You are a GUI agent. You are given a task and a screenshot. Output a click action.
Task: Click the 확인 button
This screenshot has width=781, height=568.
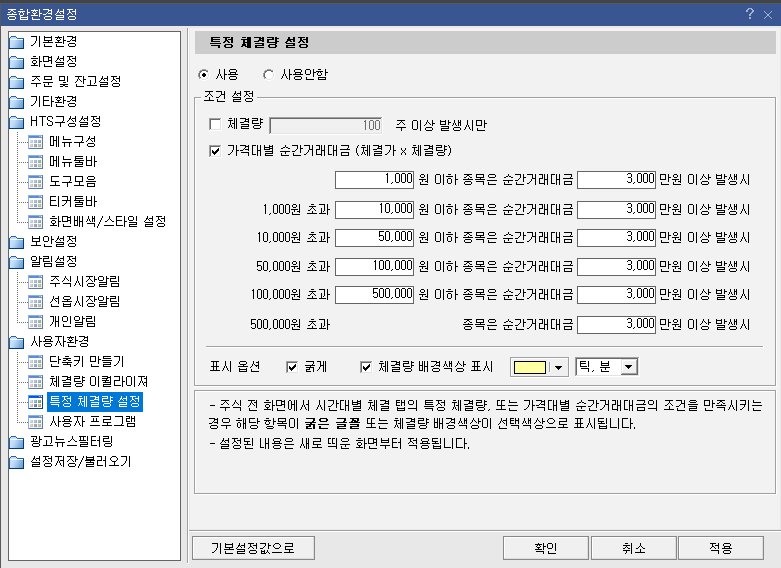pyautogui.click(x=546, y=548)
